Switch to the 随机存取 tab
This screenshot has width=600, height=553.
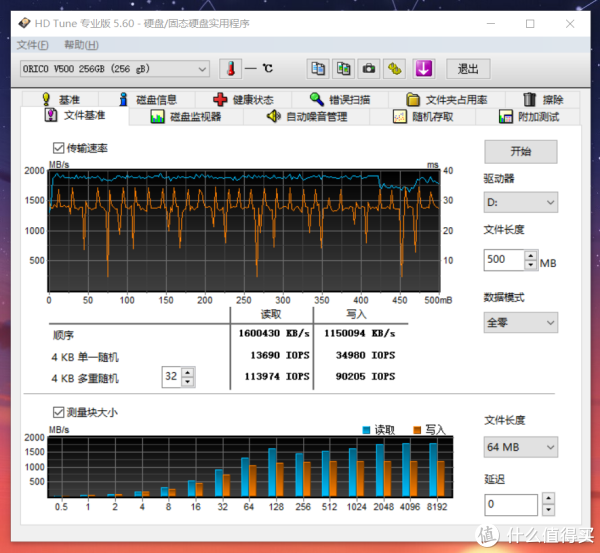point(423,116)
